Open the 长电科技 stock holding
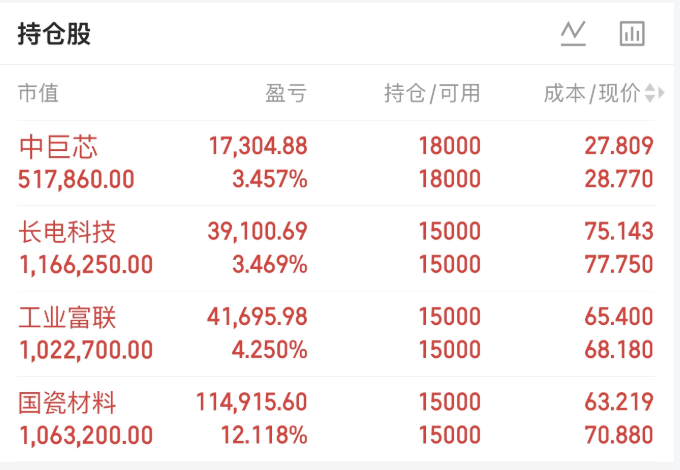 (x=336, y=248)
